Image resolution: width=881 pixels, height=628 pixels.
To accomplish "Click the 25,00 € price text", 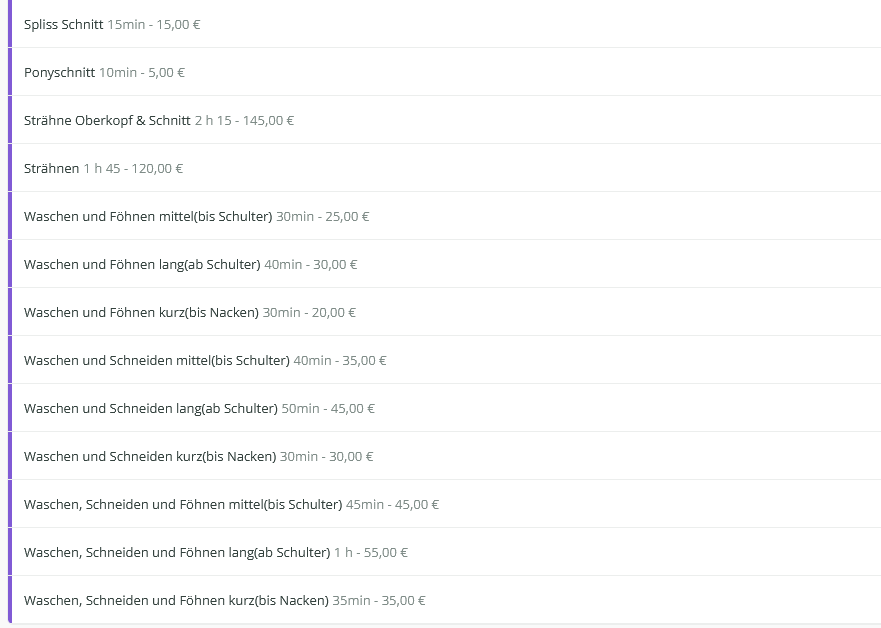I will click(x=347, y=216).
